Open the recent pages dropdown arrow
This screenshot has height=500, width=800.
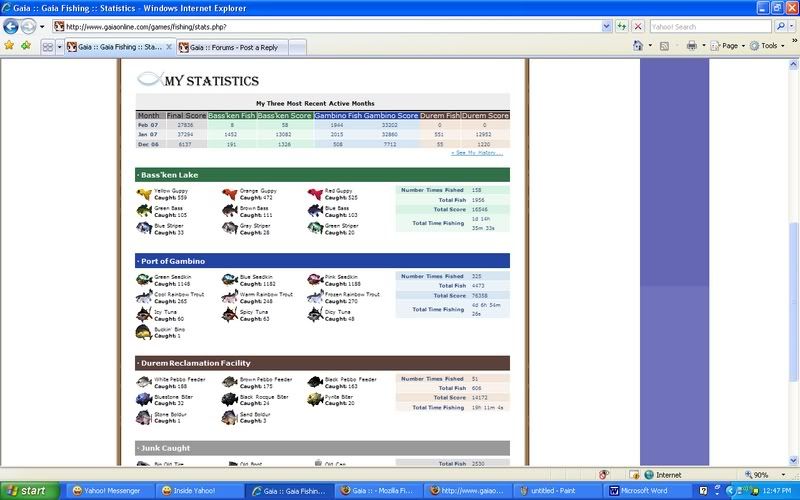point(42,27)
